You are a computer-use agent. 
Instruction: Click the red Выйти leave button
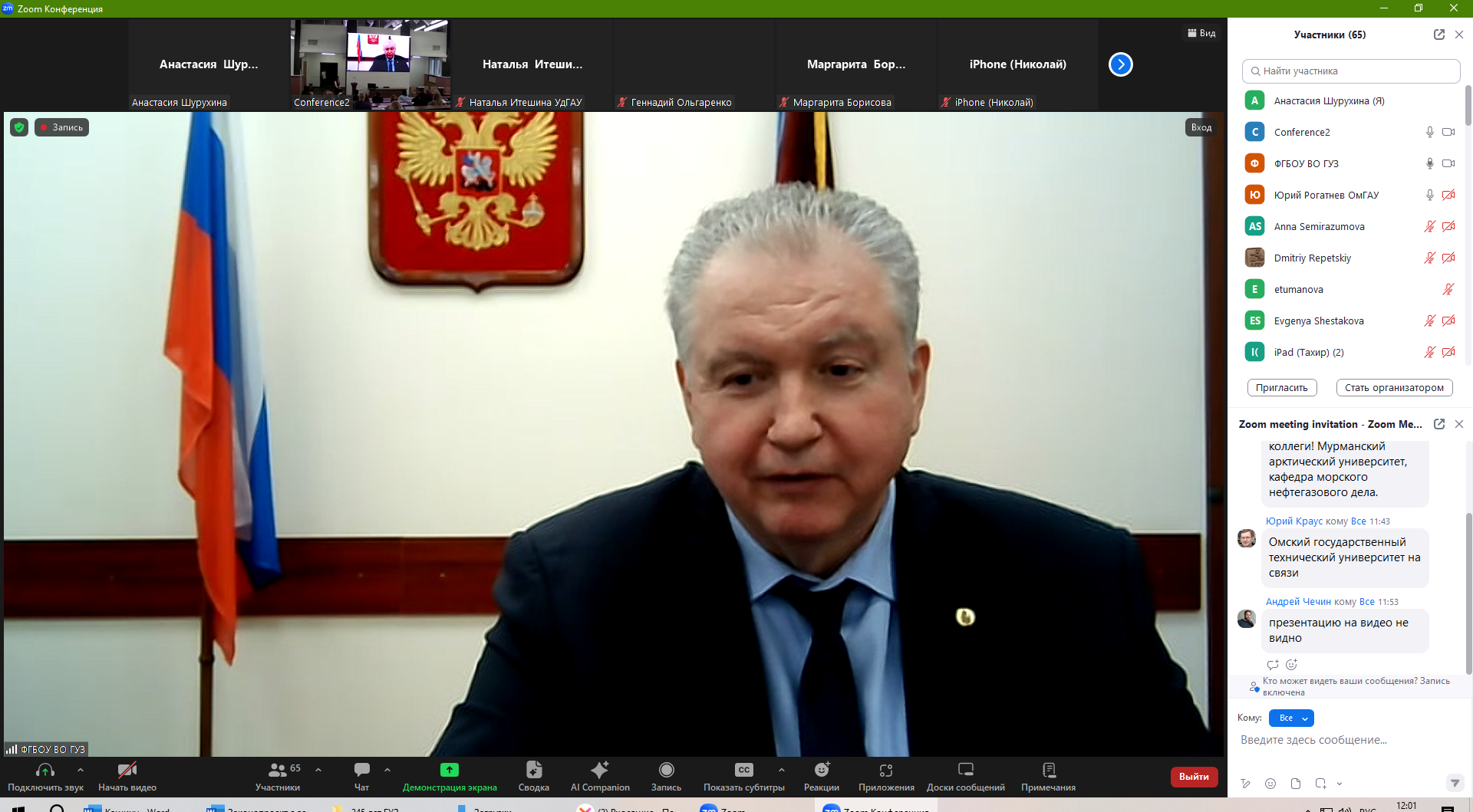tap(1194, 777)
